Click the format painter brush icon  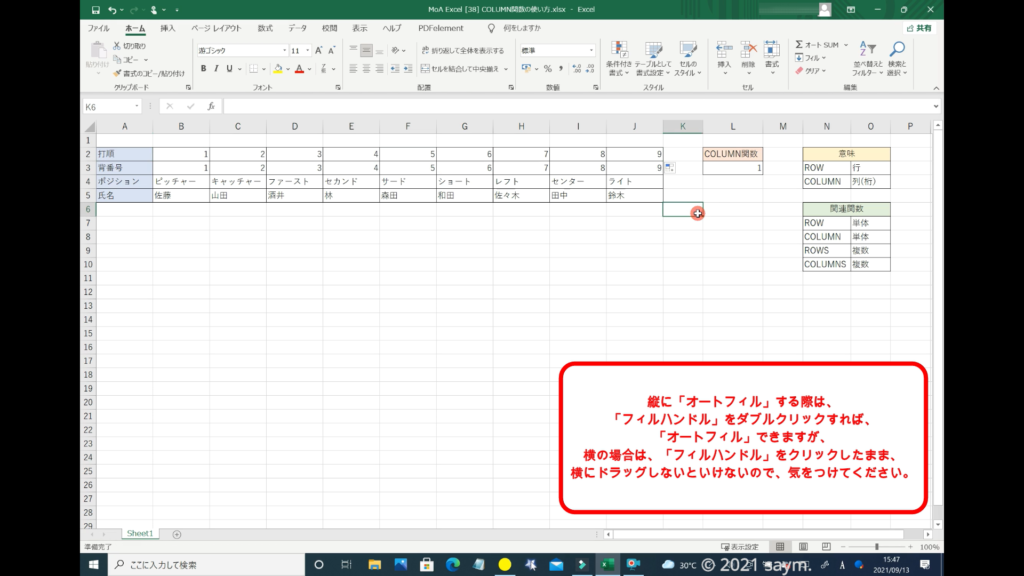point(117,73)
